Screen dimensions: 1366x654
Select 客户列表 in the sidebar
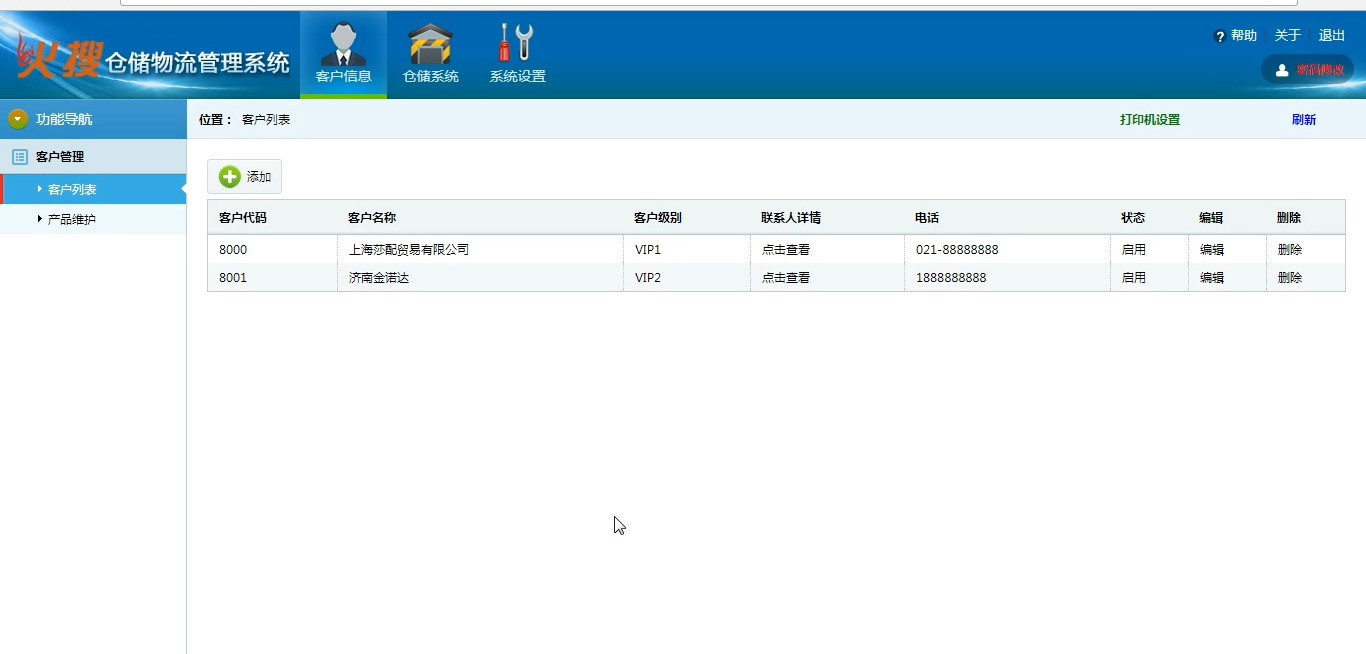72,189
